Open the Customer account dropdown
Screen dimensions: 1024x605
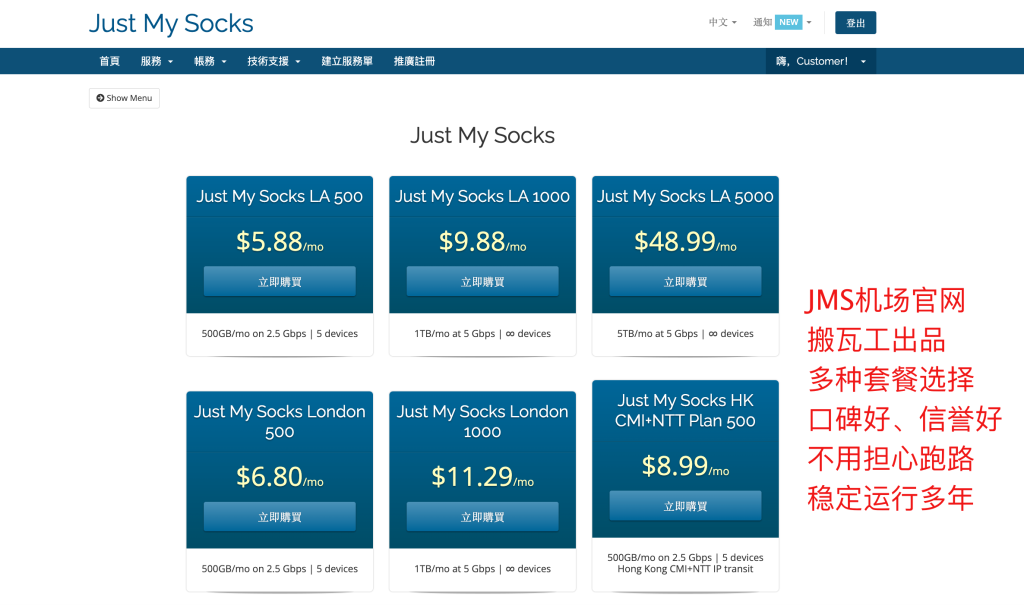[820, 61]
